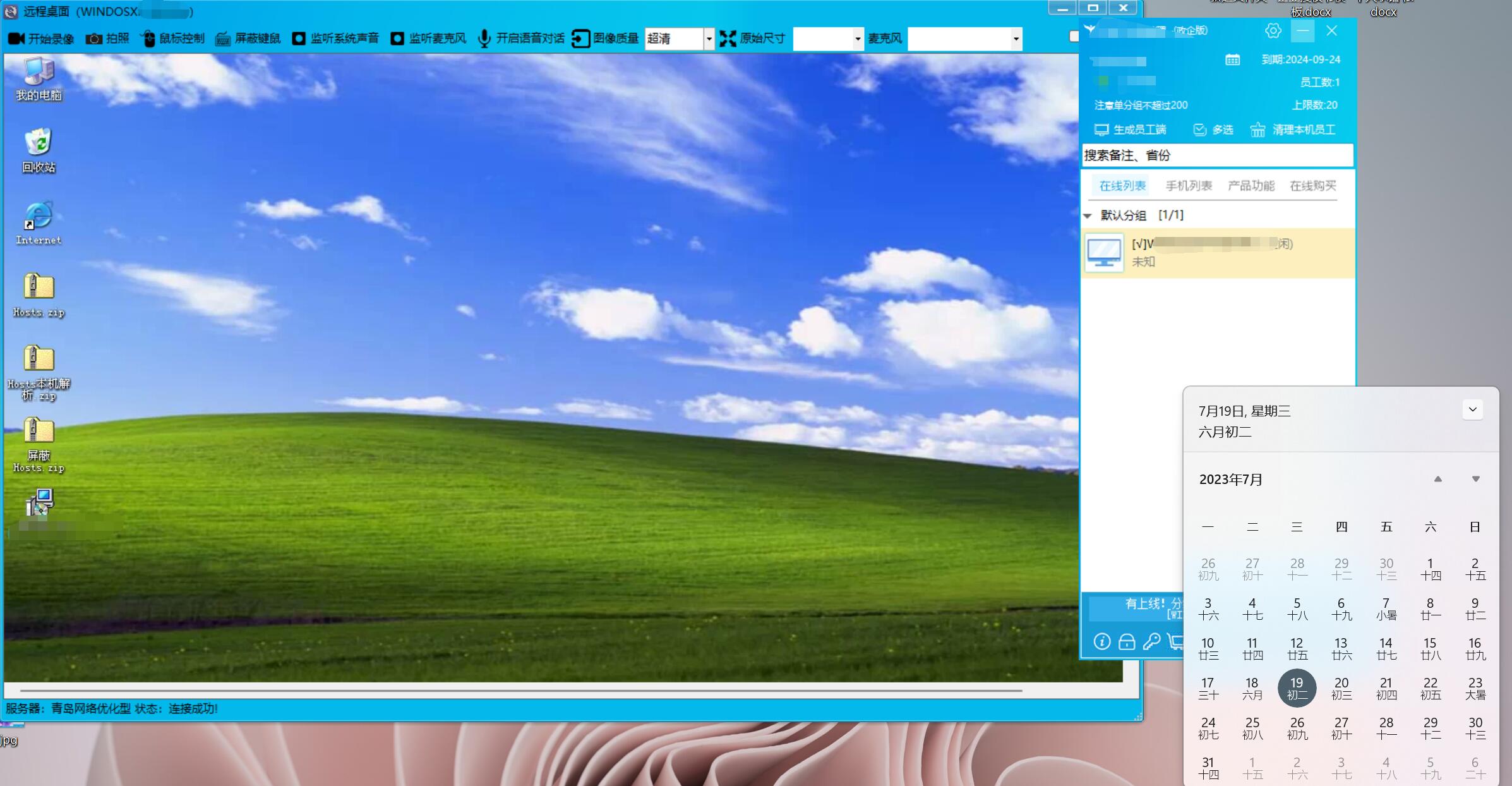1512x786 pixels.
Task: Click the 原始尺寸 original size icon
Action: coord(728,39)
